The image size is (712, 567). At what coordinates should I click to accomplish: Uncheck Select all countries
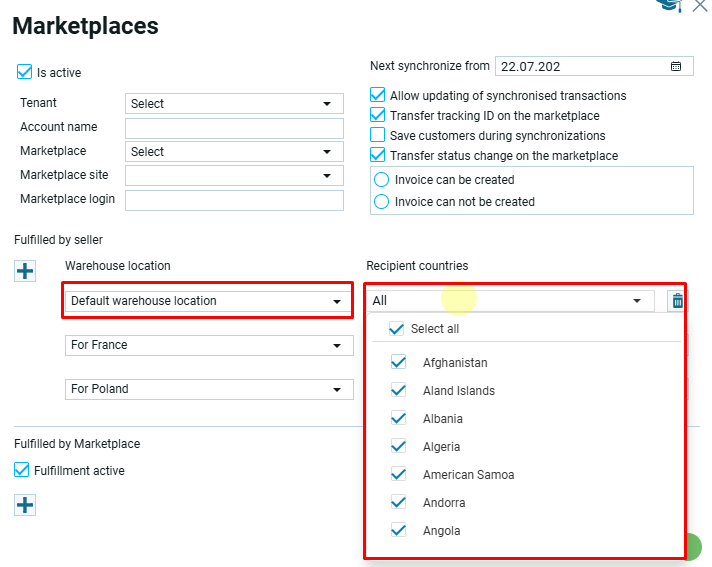coord(397,328)
